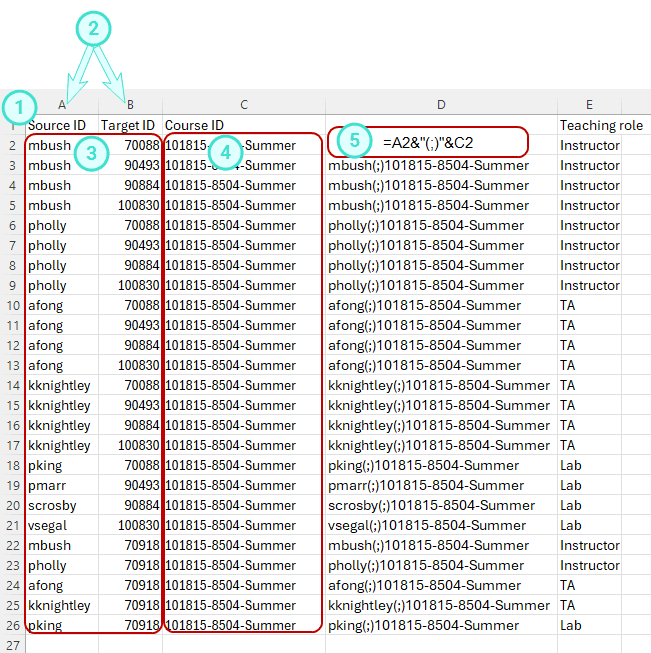Viewport: 651px width, 653px height.
Task: Select Target ID 100830 in row 5
Action: (130, 205)
